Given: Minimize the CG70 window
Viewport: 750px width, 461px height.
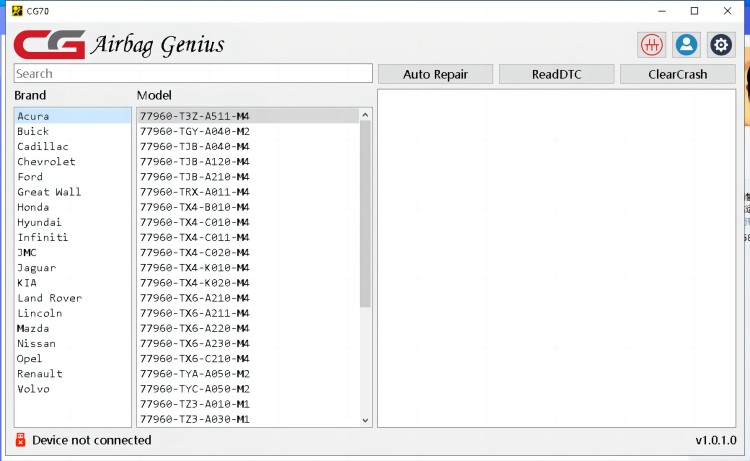Looking at the screenshot, I should pyautogui.click(x=662, y=11).
